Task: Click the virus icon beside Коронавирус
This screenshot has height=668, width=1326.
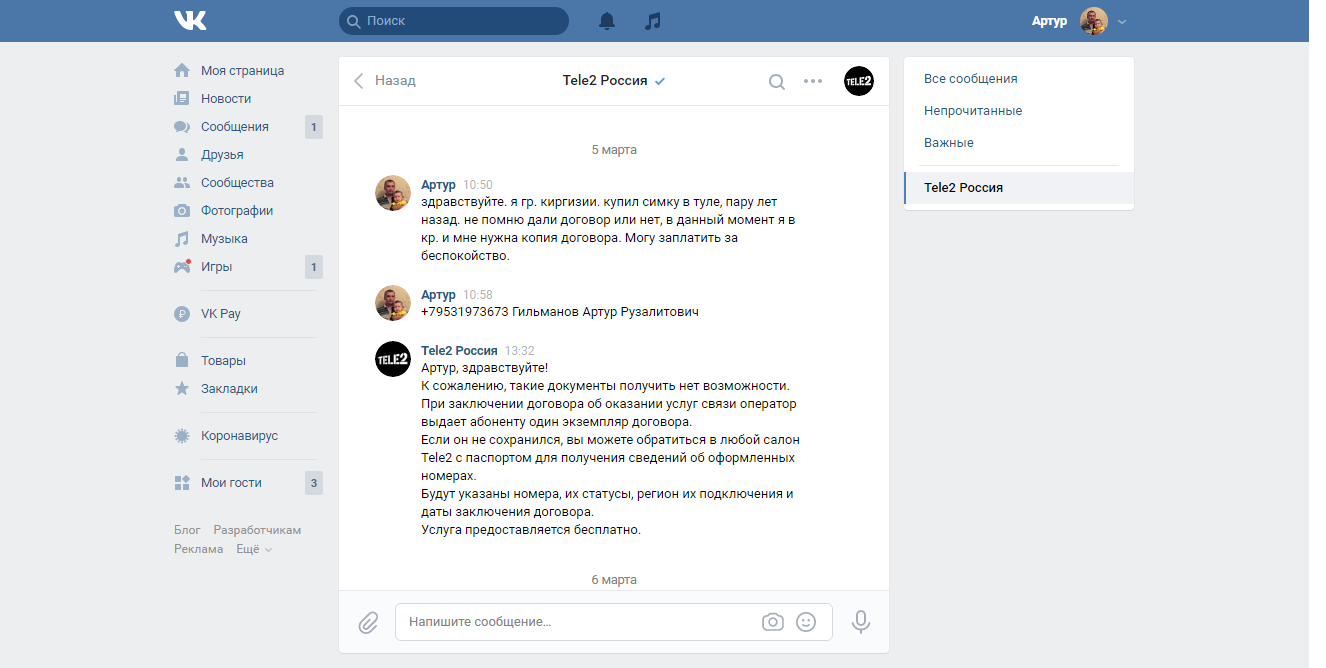Action: pyautogui.click(x=182, y=436)
